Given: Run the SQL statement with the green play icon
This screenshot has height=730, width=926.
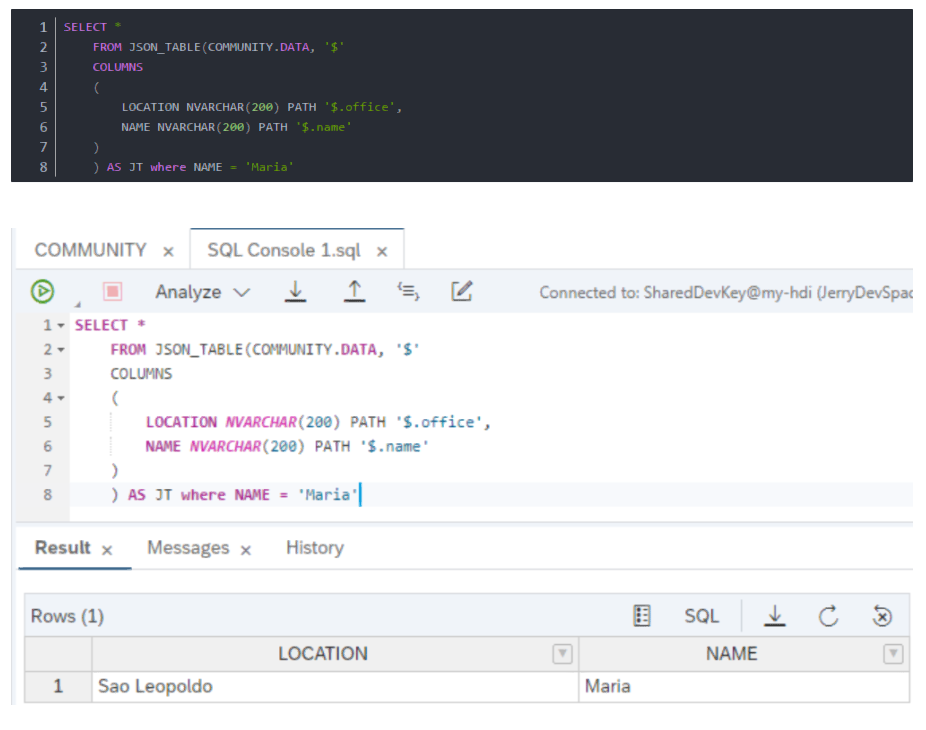Looking at the screenshot, I should (43, 291).
